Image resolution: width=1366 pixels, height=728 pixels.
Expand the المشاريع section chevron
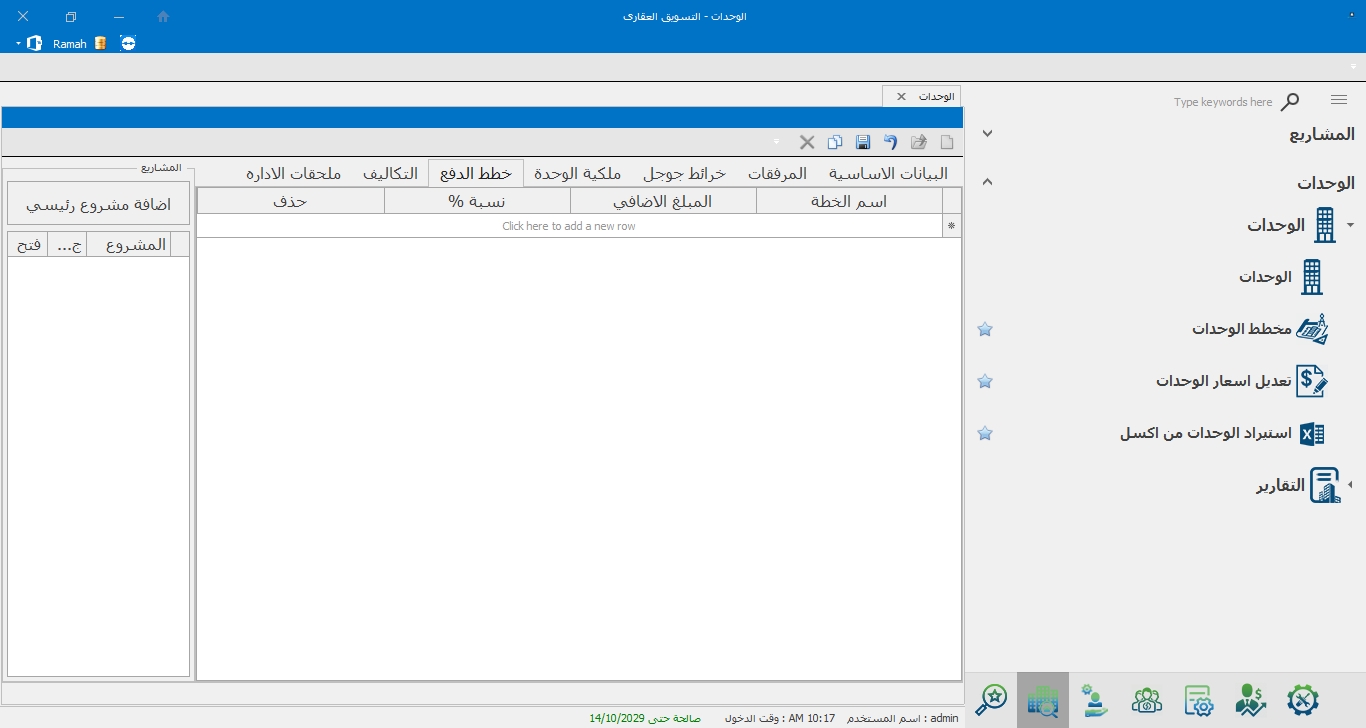pos(988,134)
